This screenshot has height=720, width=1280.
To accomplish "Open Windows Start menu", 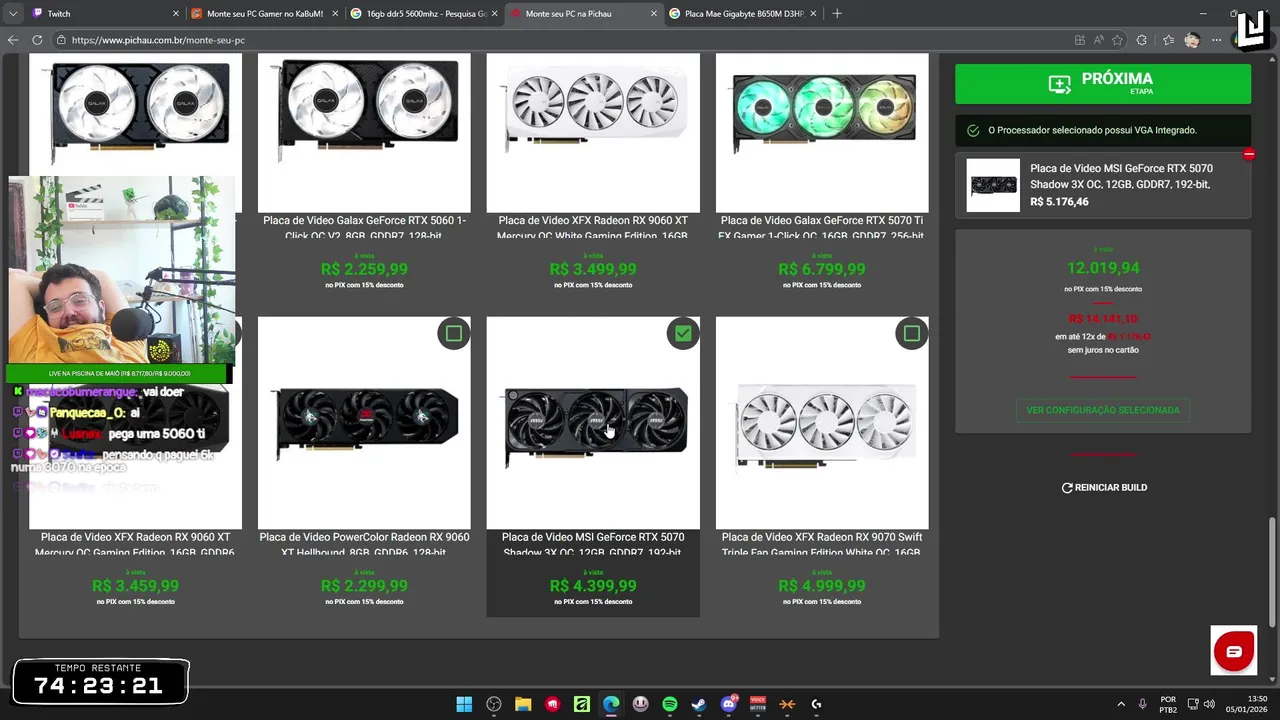I will [464, 704].
